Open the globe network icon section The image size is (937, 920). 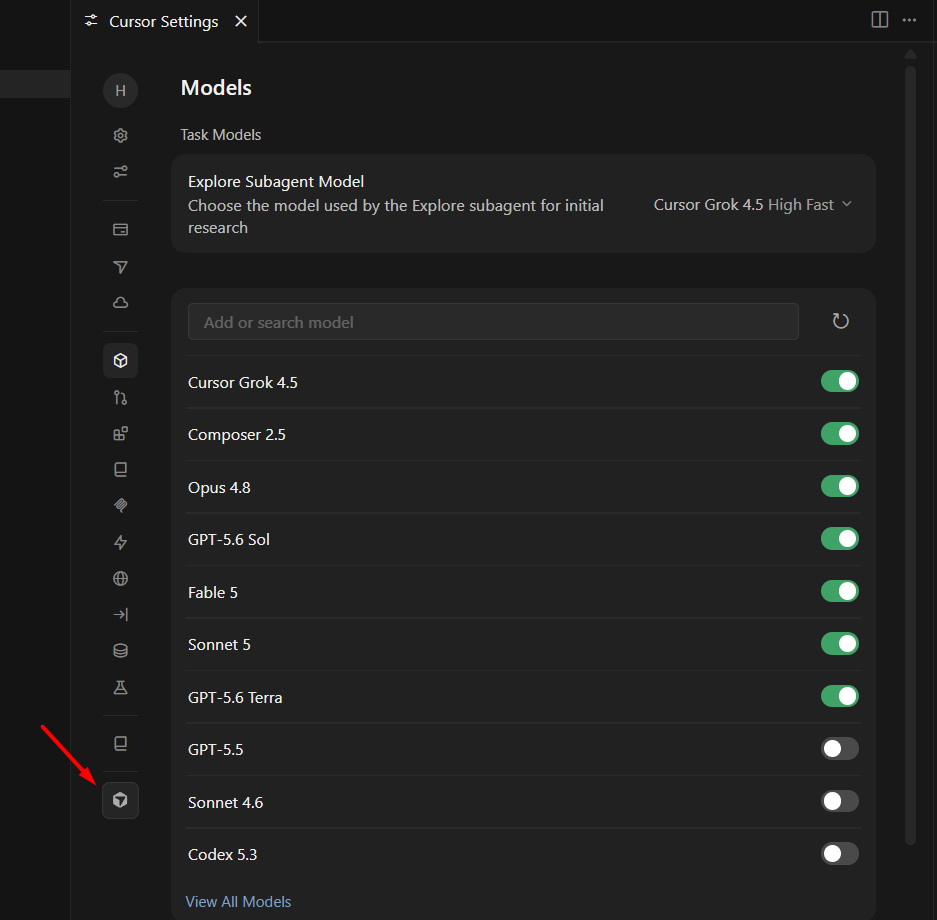[120, 578]
